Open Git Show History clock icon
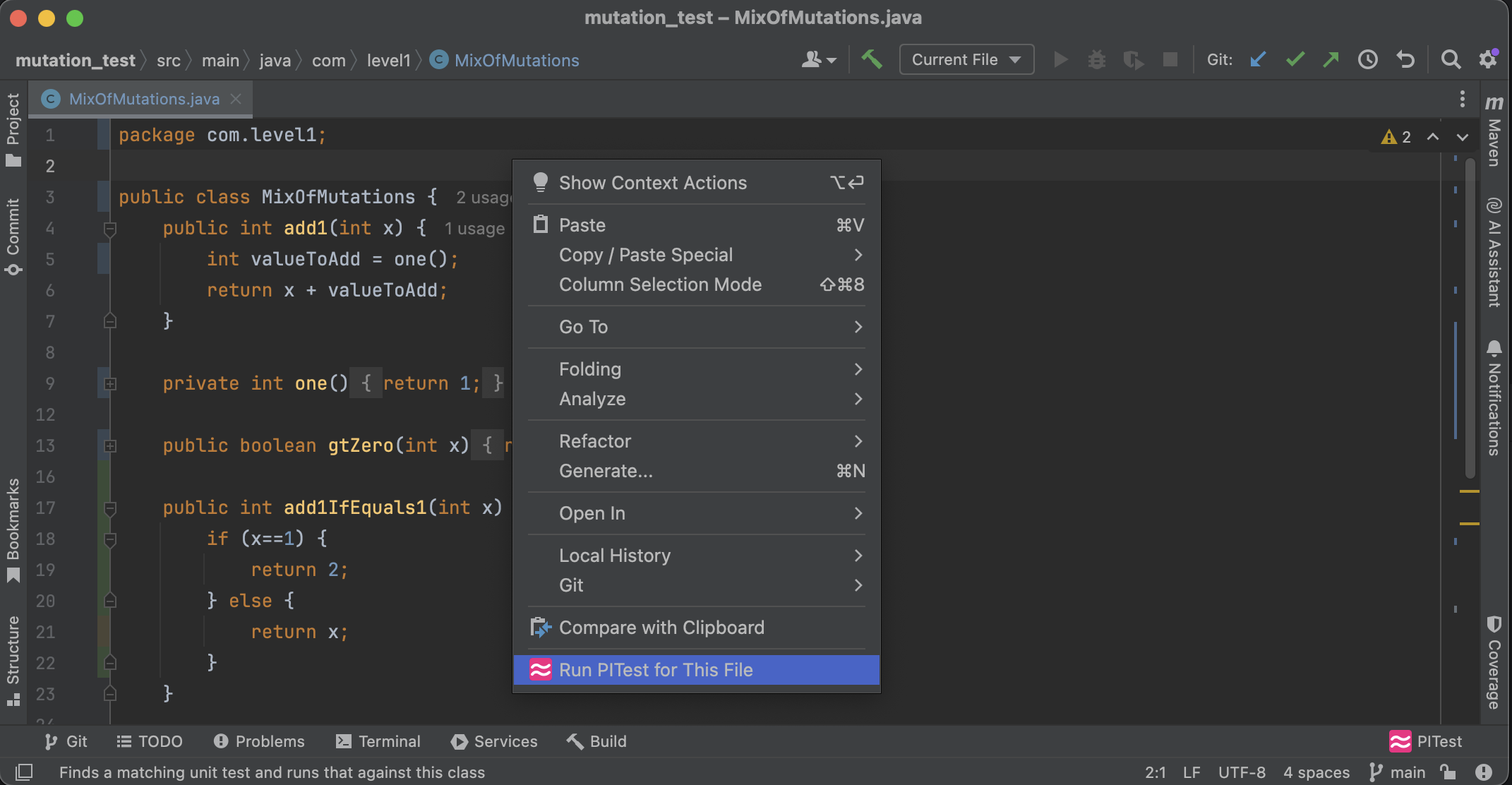The height and width of the screenshot is (785, 1512). pos(1367,59)
